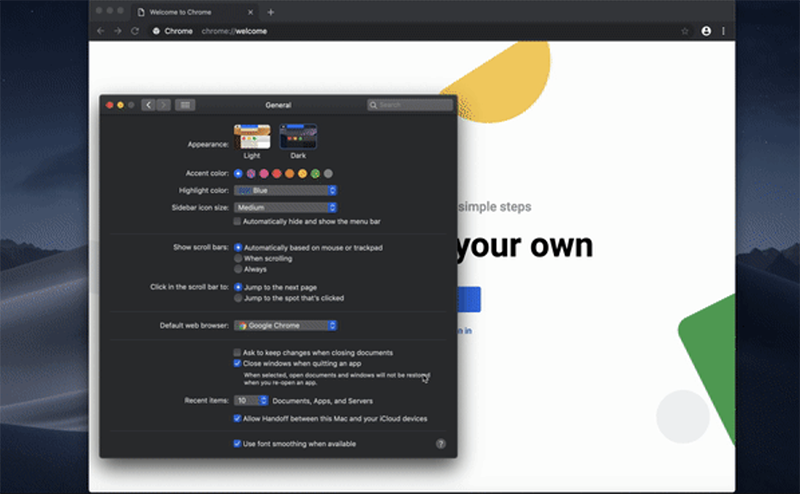800x494 pixels.
Task: Select show scroll bars Always
Action: [238, 269]
